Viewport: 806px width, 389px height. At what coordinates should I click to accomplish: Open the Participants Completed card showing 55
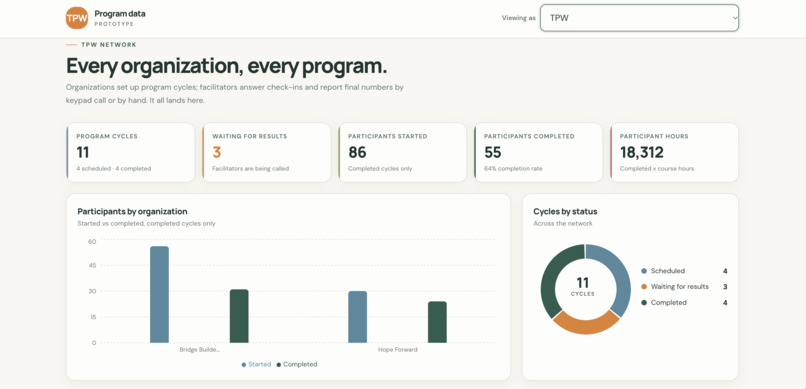tap(538, 152)
